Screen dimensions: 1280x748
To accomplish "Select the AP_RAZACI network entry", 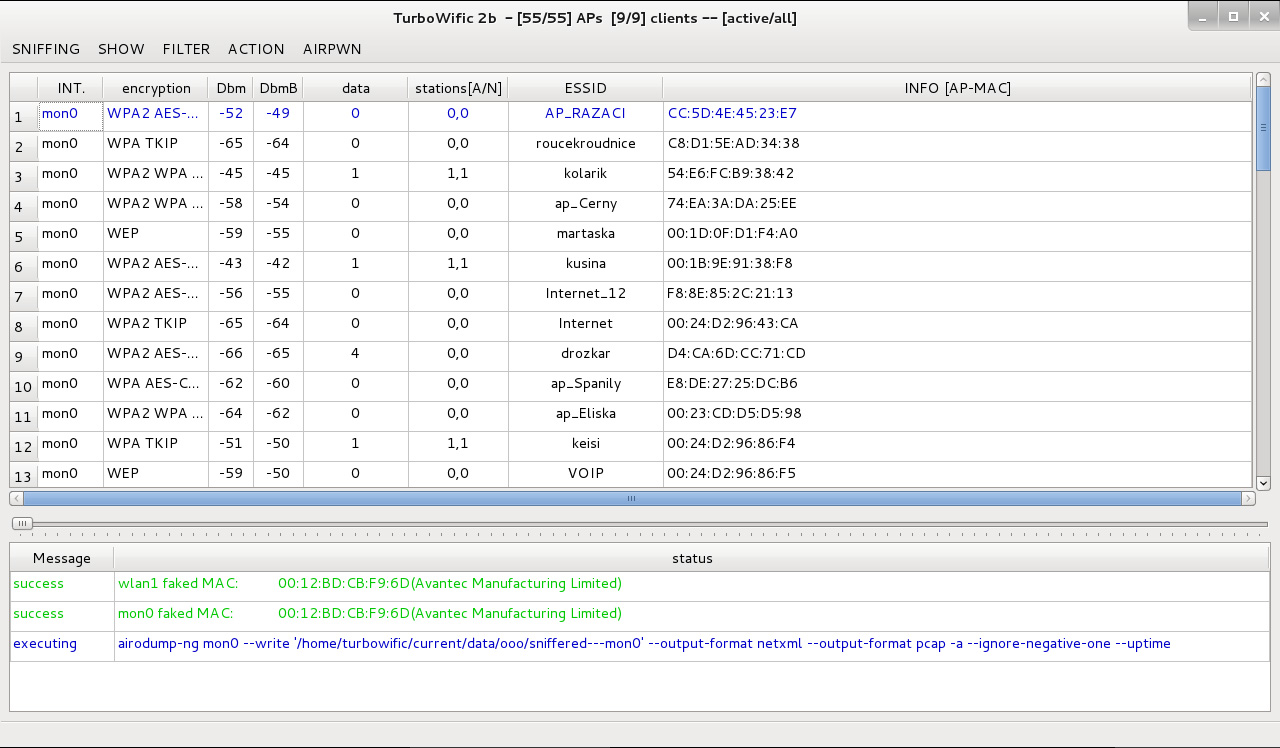I will [585, 113].
